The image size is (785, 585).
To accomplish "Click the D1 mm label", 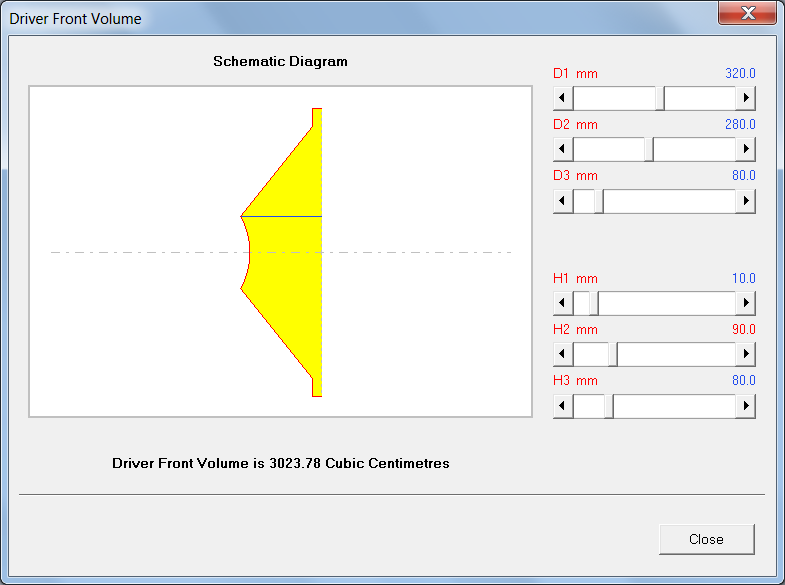I will click(575, 74).
